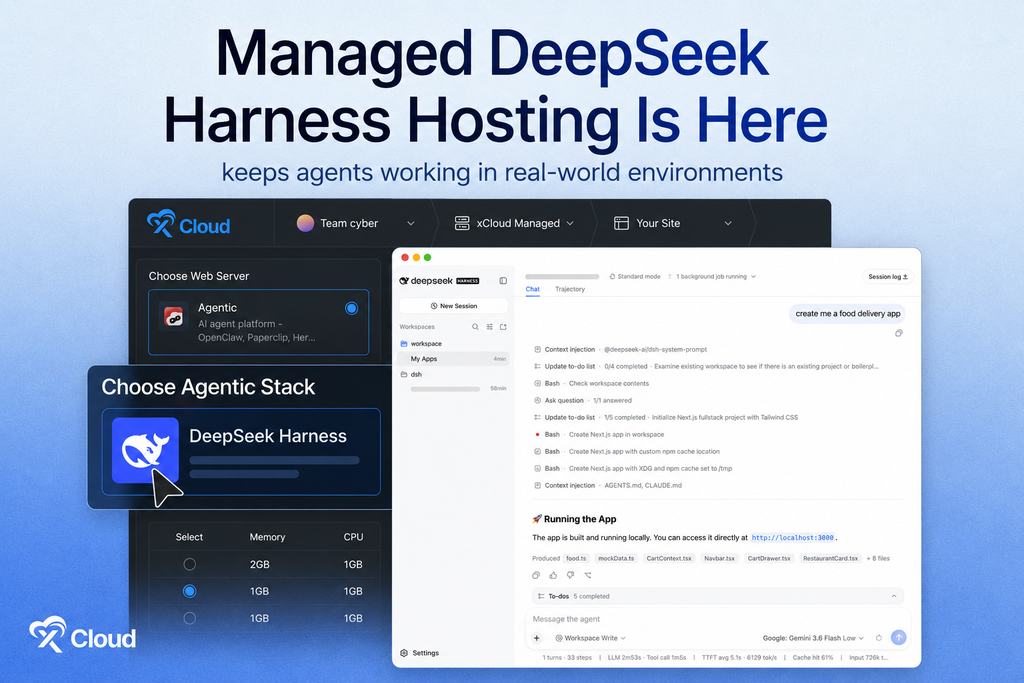
Task: Click the window icon beside Your Site
Action: [621, 223]
